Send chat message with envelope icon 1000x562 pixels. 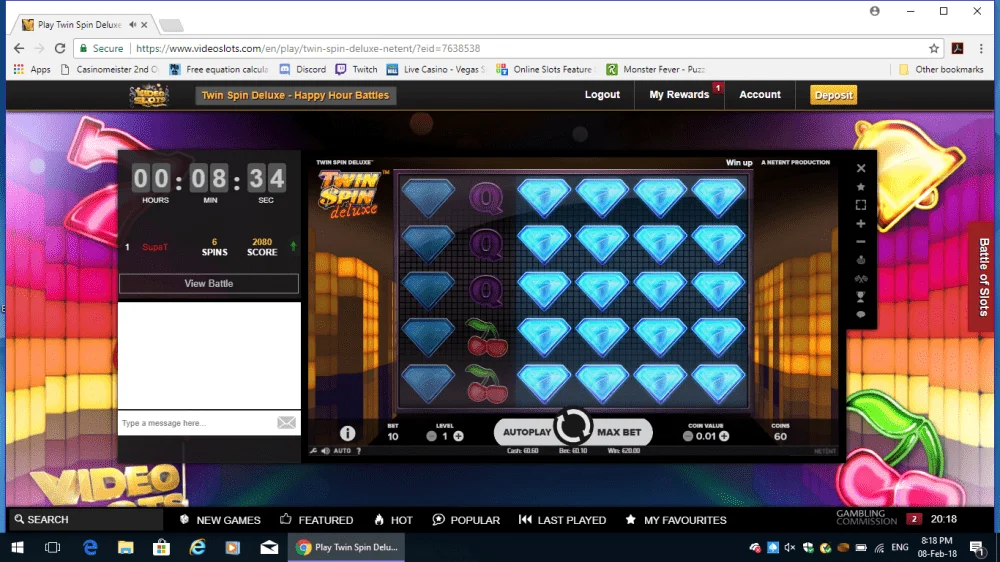[286, 422]
